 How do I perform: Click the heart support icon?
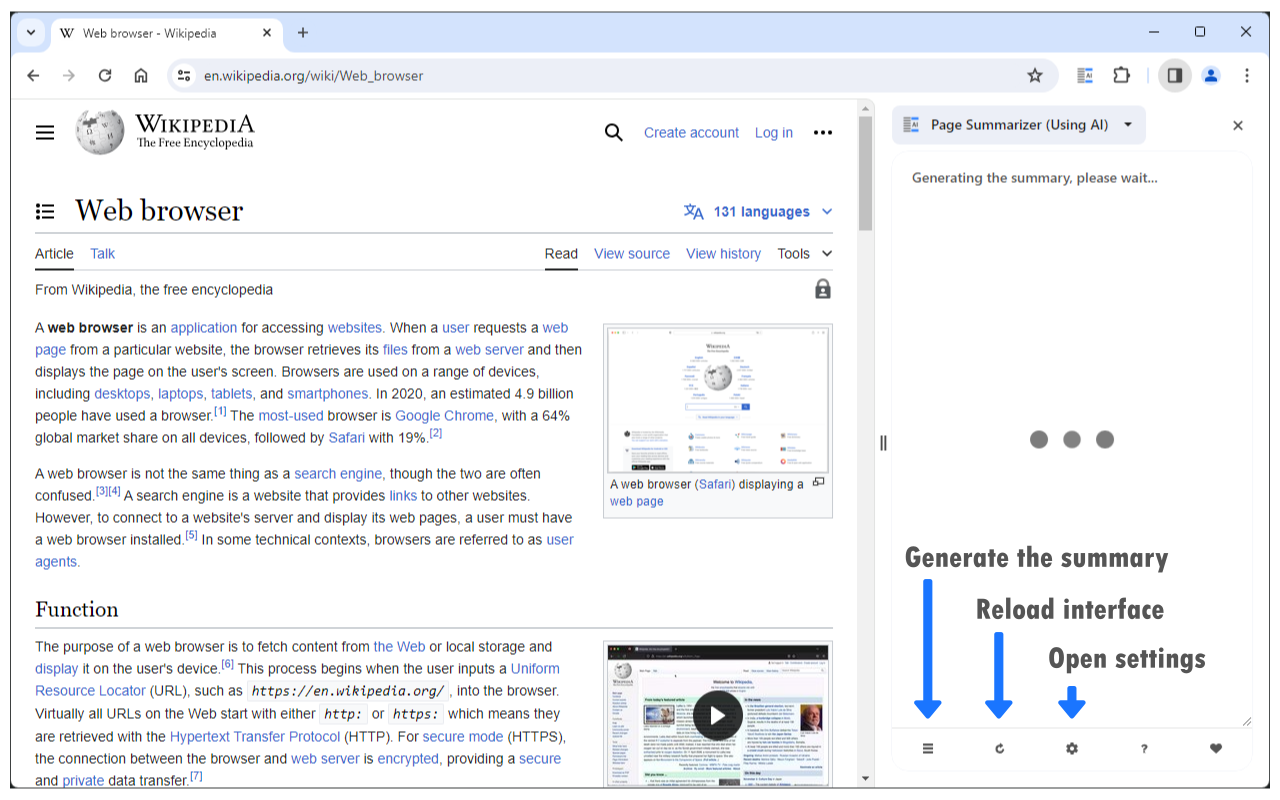tap(1216, 748)
